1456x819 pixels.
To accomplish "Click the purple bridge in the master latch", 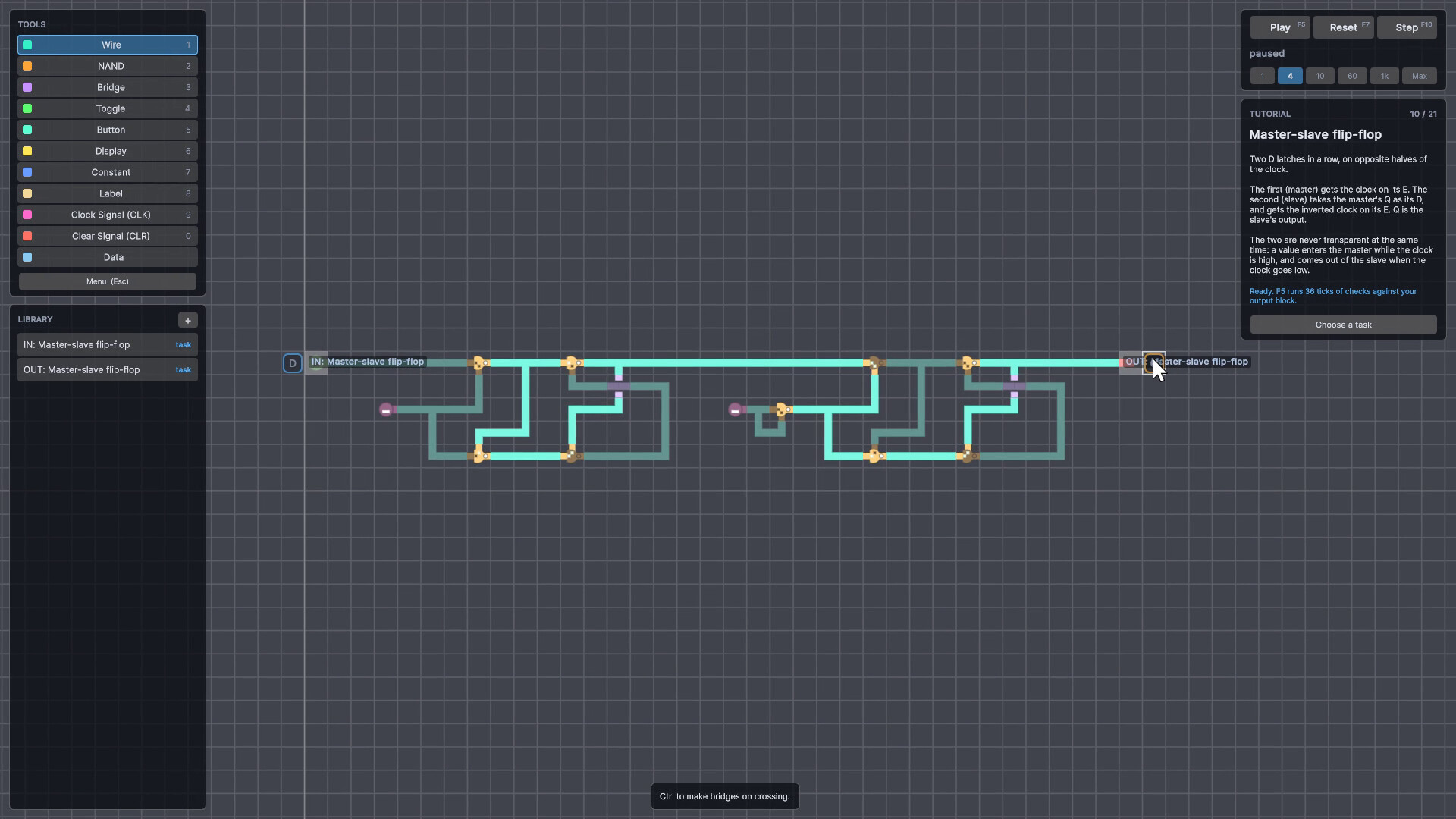I will coord(619,386).
